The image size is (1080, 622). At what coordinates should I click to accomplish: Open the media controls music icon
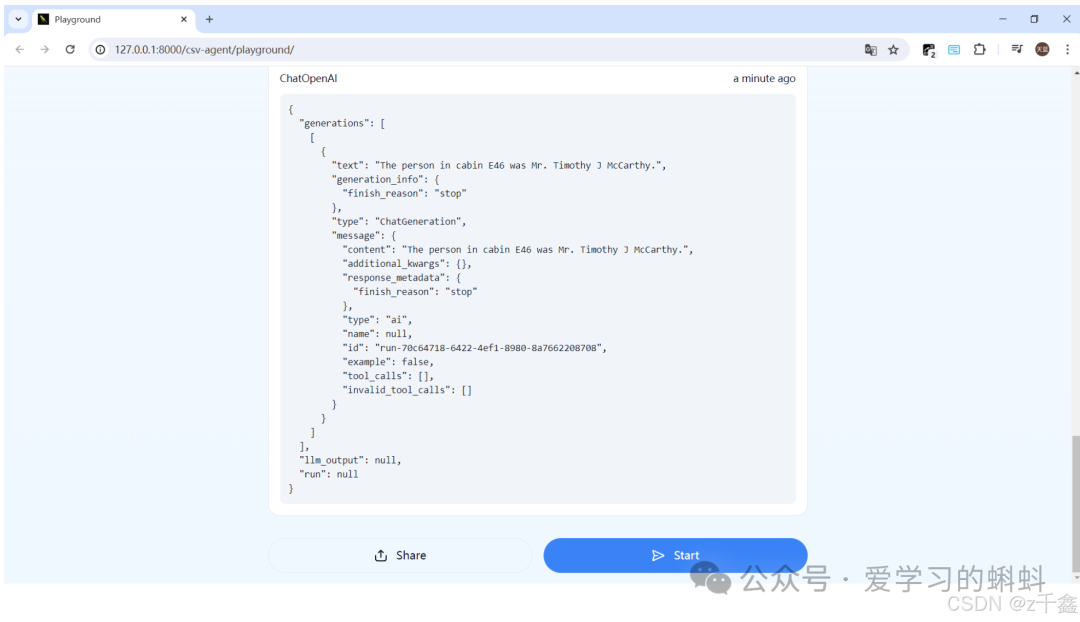1016,49
